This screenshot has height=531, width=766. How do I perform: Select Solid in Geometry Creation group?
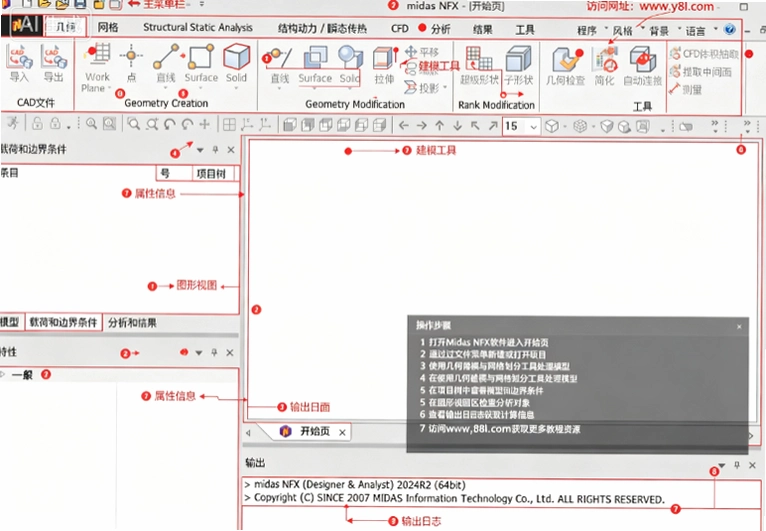point(236,64)
